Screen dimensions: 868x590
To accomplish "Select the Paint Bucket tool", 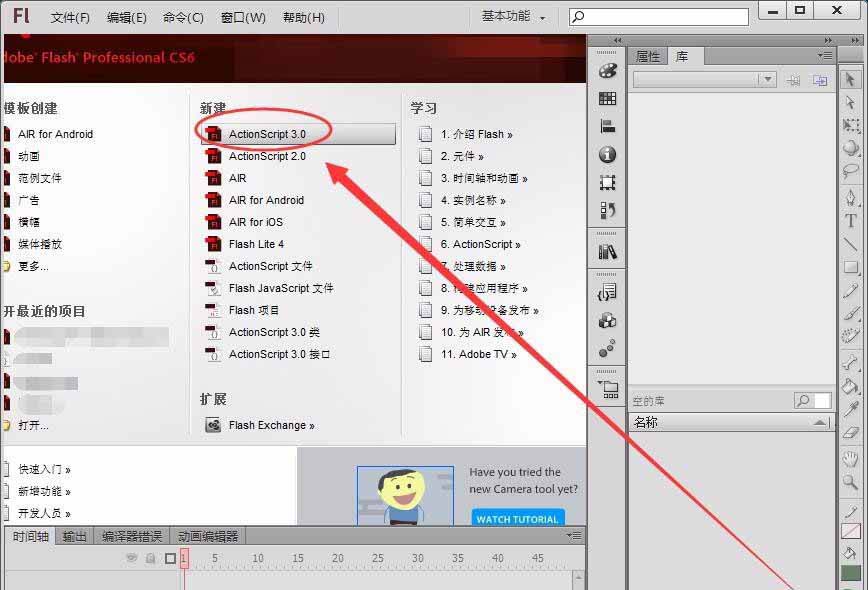I will point(850,386).
